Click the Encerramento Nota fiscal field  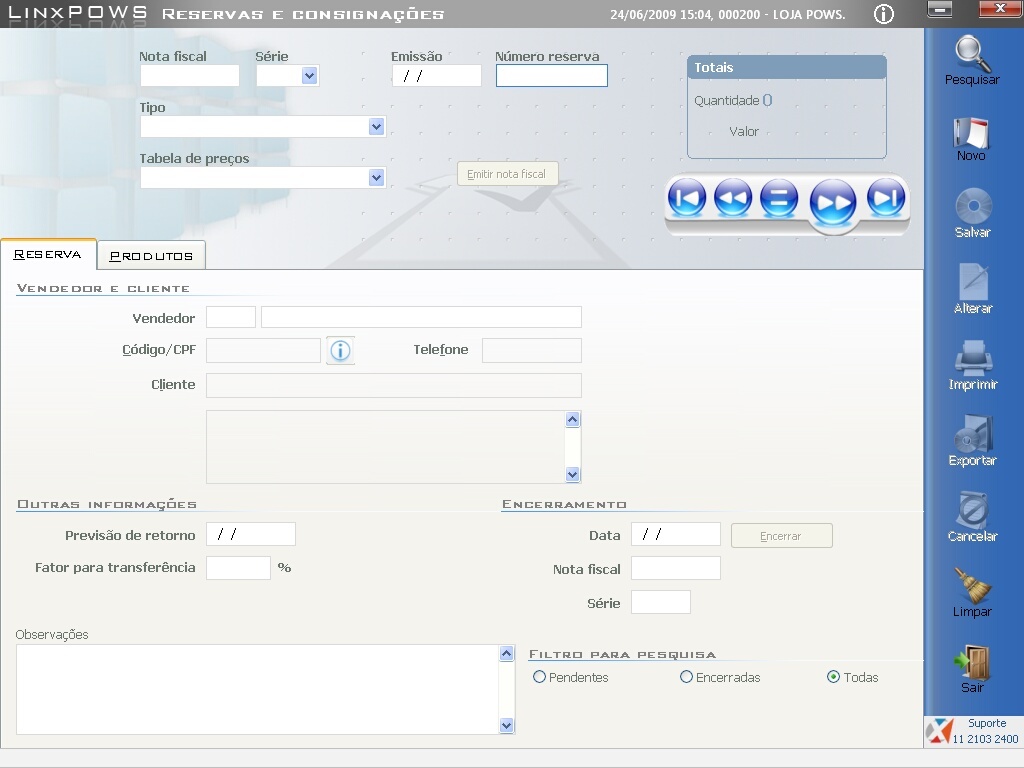coord(676,568)
